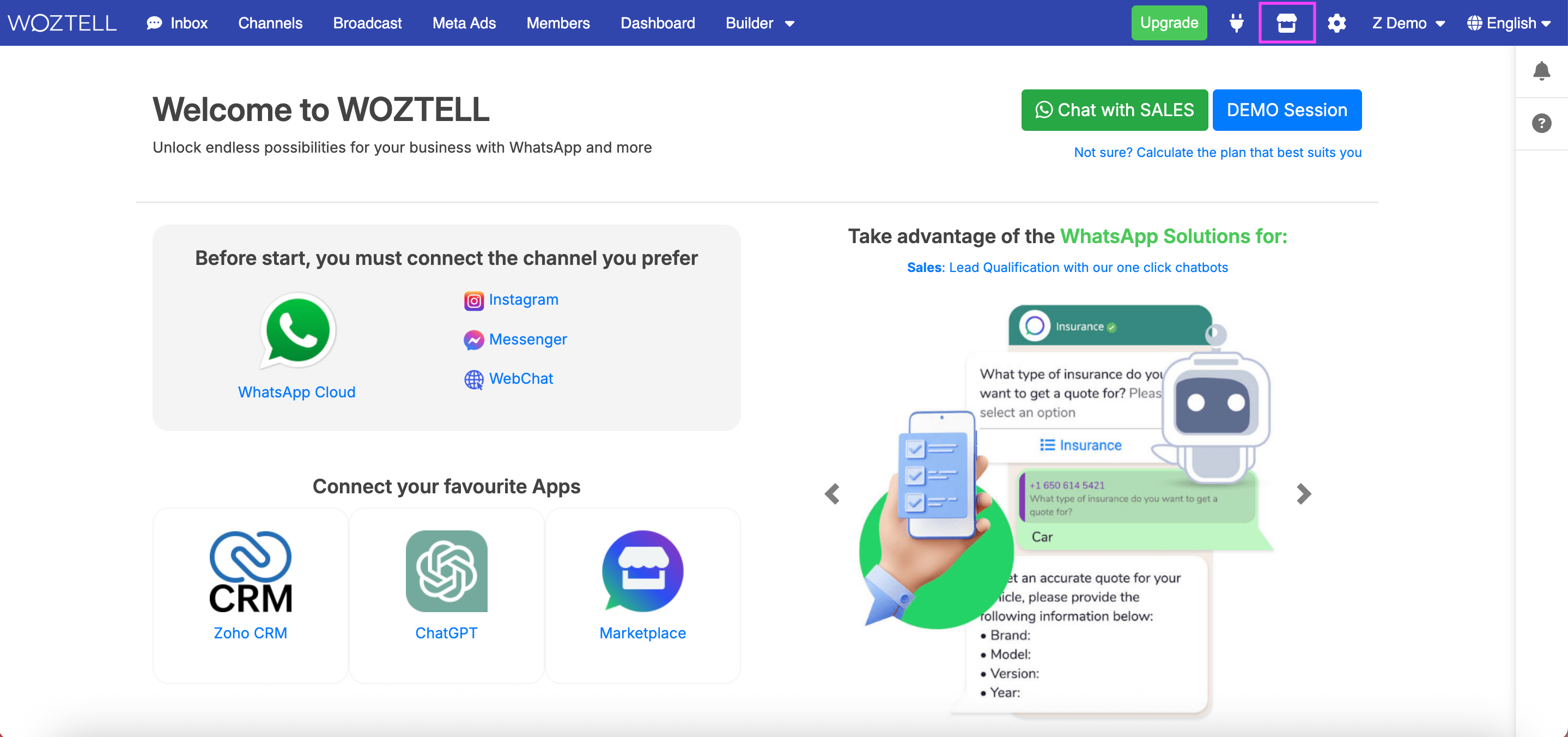Click the plug integrations icon

coord(1236,23)
